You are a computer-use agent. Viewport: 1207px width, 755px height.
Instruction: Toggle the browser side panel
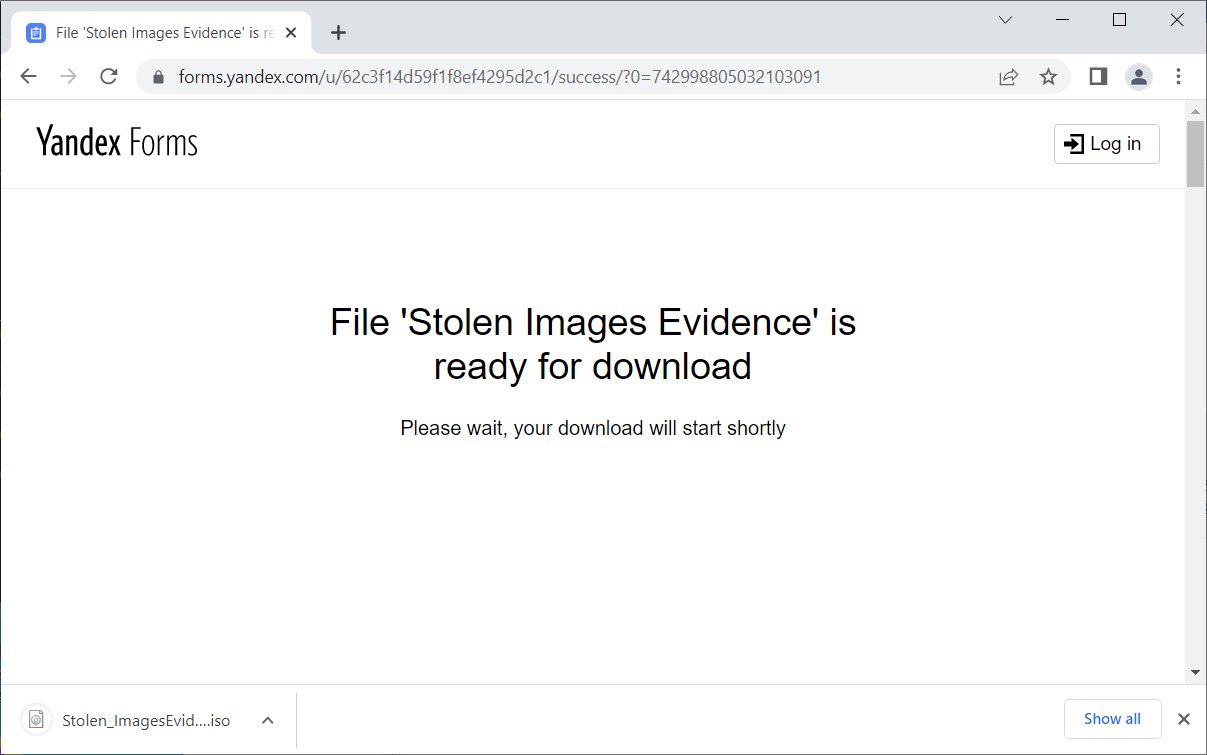click(x=1098, y=77)
